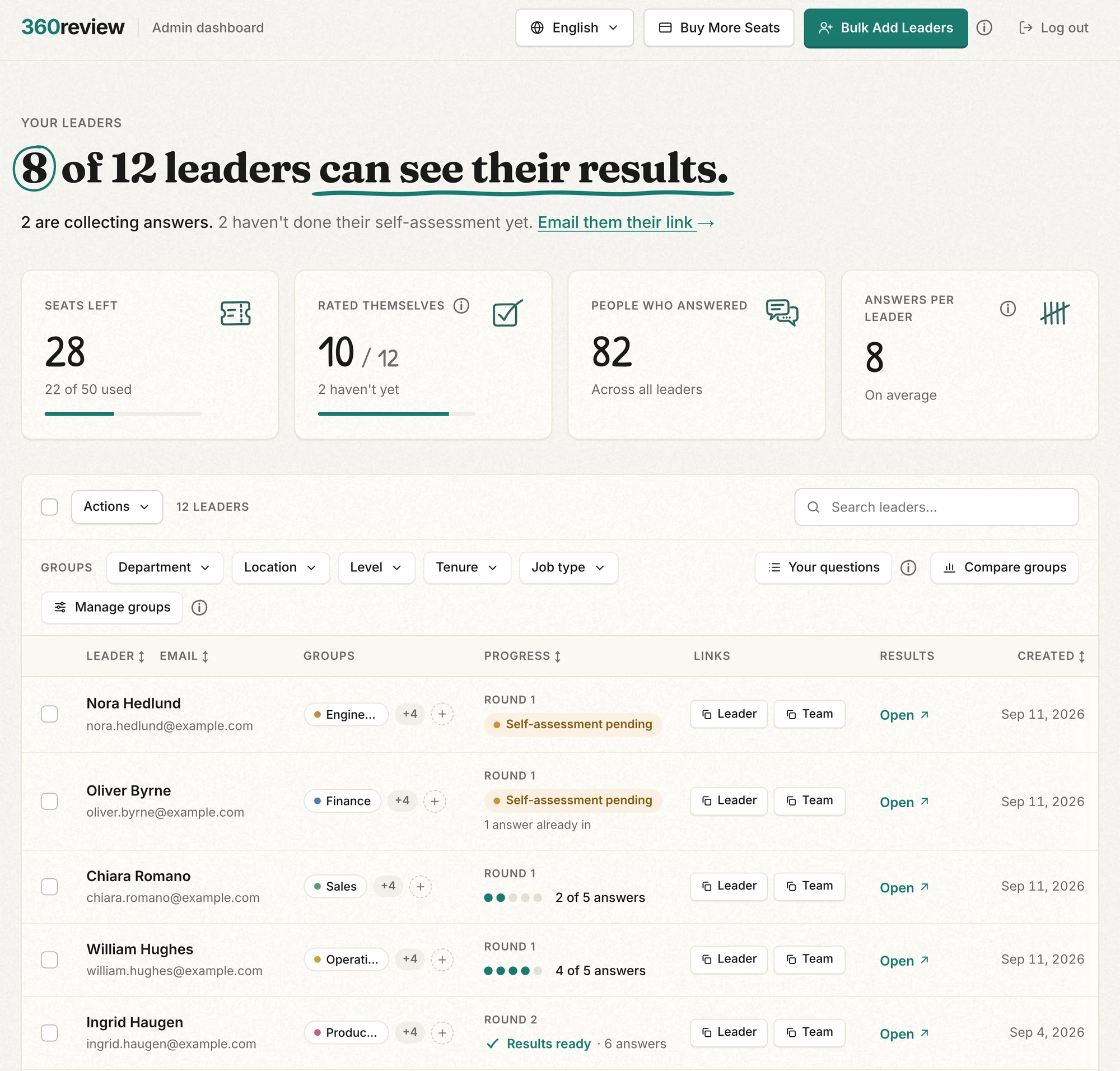Select Oliver Byrne's row checkbox
Image resolution: width=1120 pixels, height=1071 pixels.
click(50, 802)
